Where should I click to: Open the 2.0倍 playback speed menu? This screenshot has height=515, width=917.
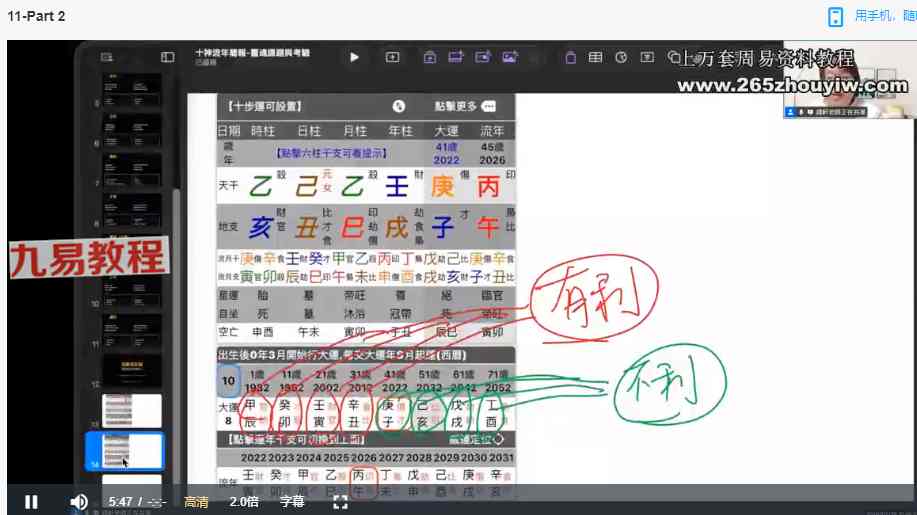[x=244, y=502]
